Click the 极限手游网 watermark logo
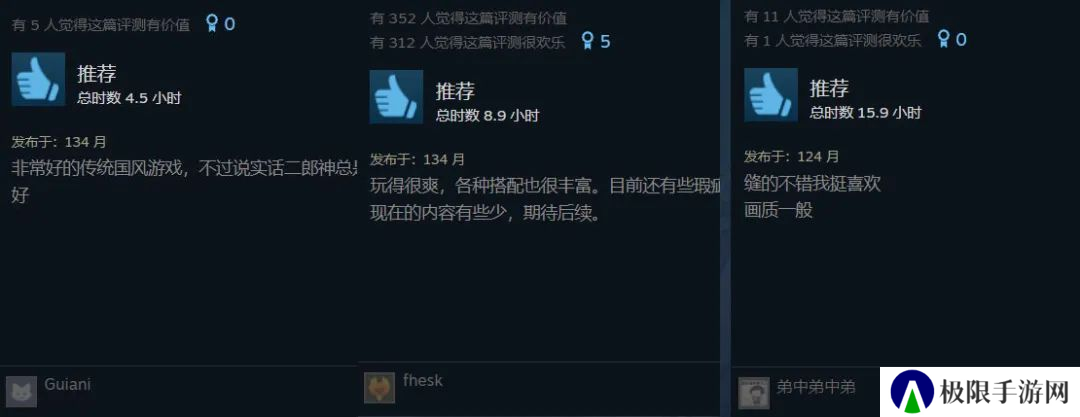This screenshot has width=1080, height=417. (979, 391)
